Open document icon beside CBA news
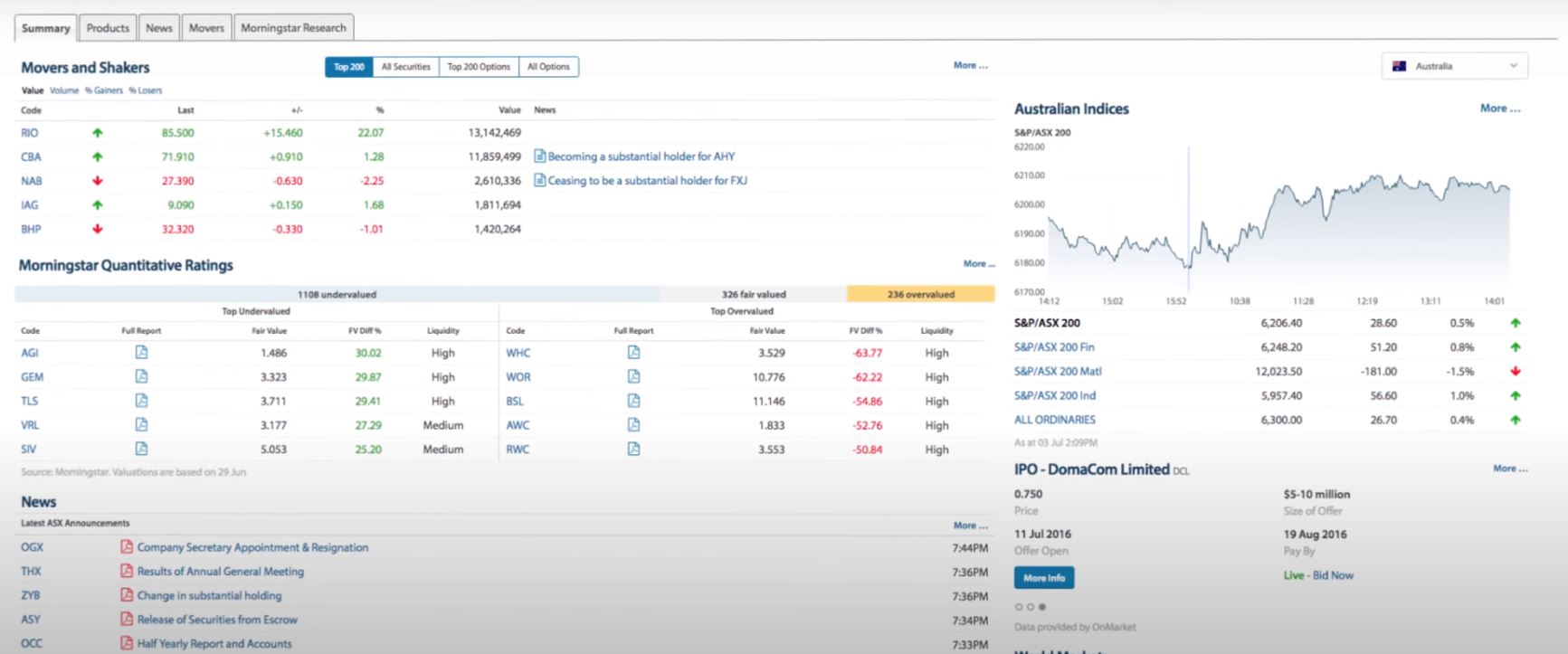This screenshot has height=654, width=1568. click(540, 156)
